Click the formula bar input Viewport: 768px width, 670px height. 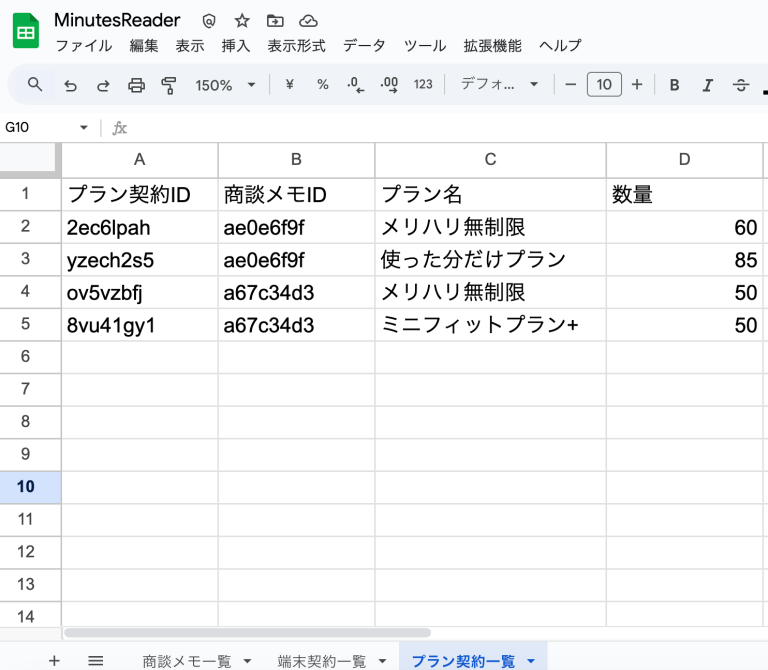(x=446, y=128)
